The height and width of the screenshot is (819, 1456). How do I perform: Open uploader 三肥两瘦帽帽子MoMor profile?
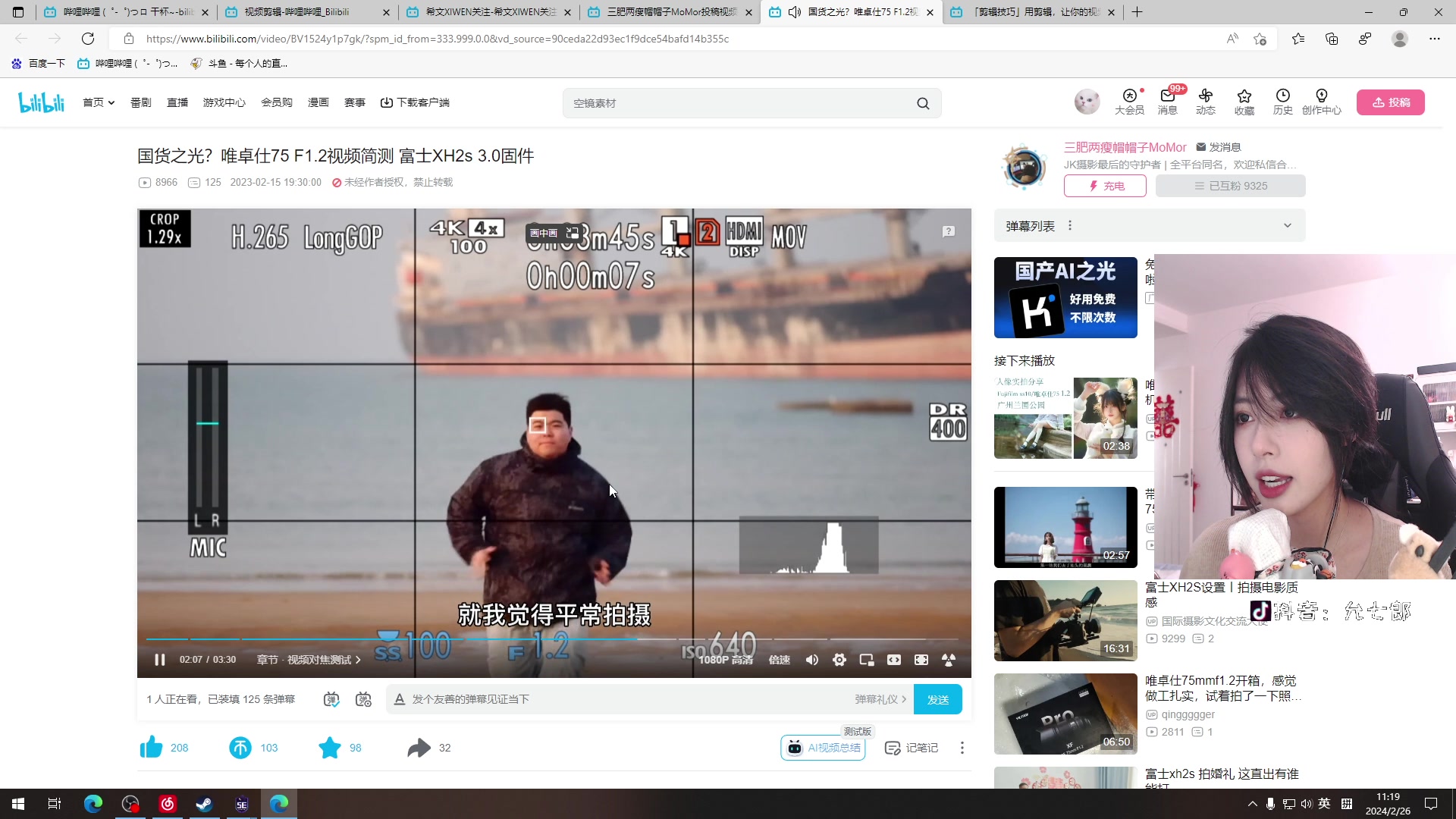(x=1125, y=147)
